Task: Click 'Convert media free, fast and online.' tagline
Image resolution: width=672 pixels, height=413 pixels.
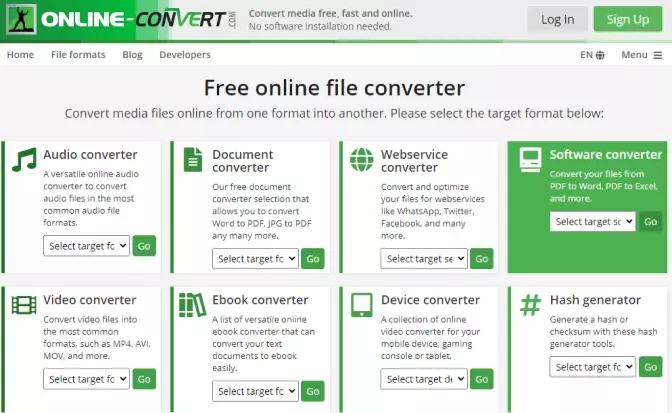Action: 330,14
